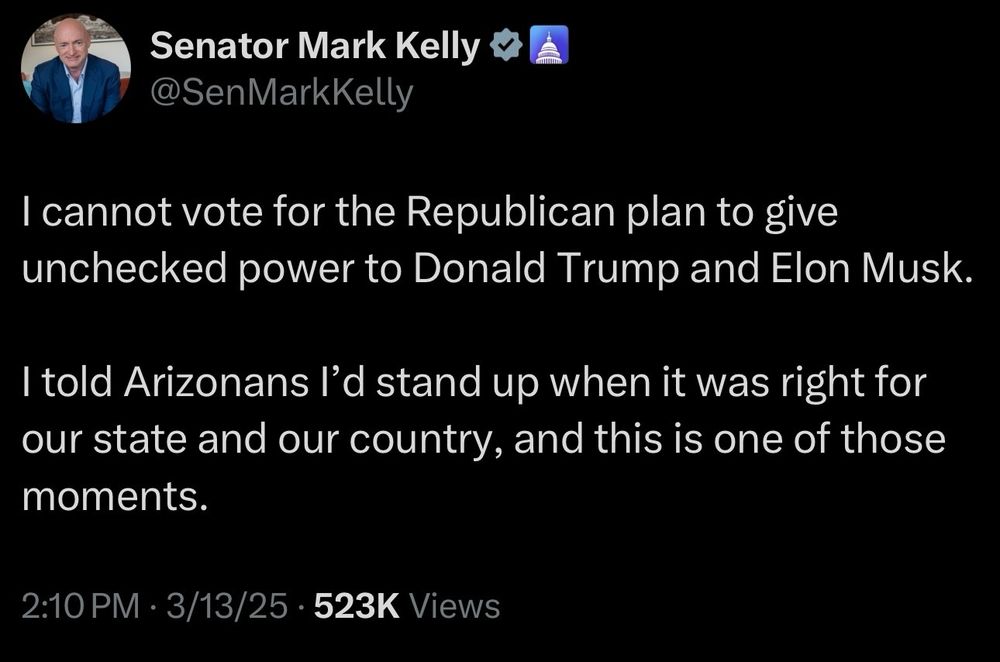Click the Views label
Viewport: 1000px width, 662px height.
click(x=454, y=605)
